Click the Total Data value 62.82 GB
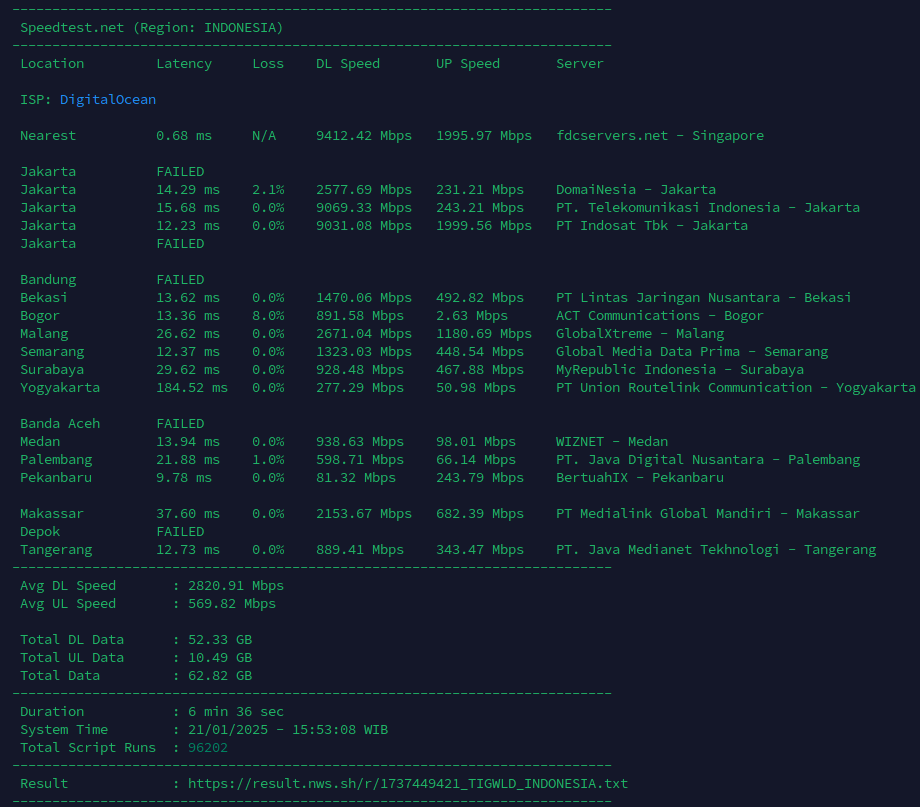The width and height of the screenshot is (920, 807). [x=220, y=675]
